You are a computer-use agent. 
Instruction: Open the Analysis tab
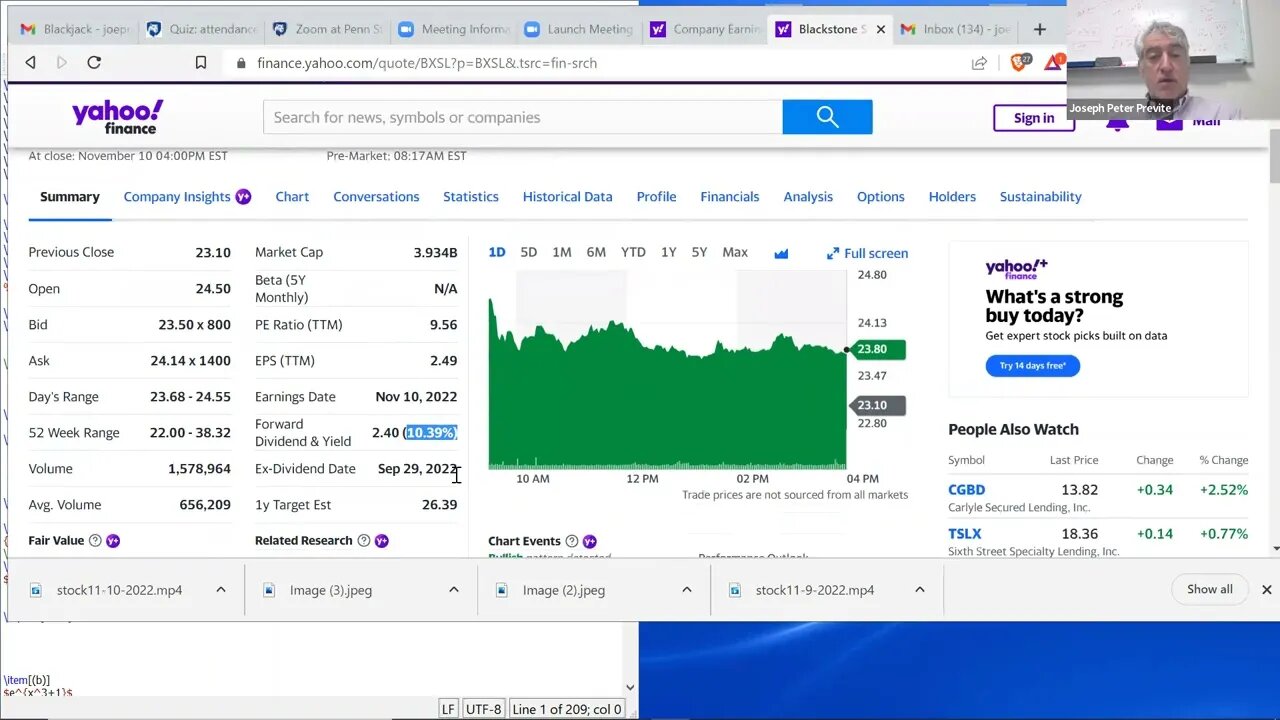tap(808, 197)
